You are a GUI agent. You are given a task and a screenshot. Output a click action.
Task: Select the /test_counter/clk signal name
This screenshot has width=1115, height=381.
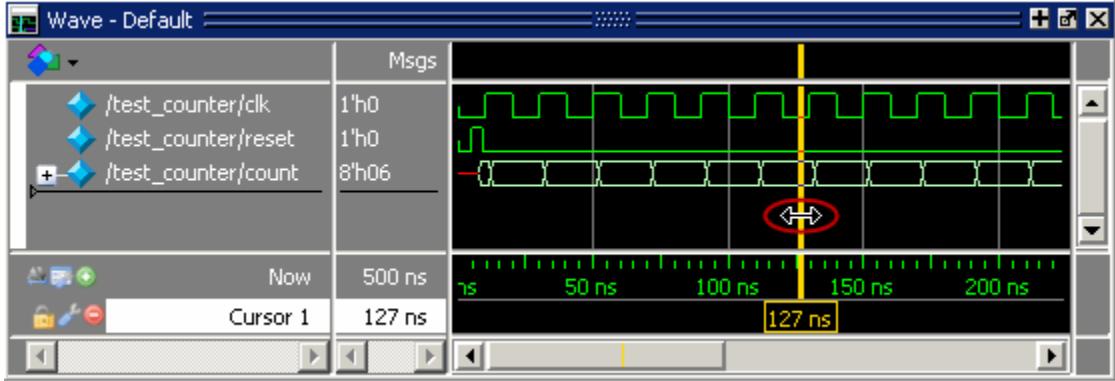(188, 106)
